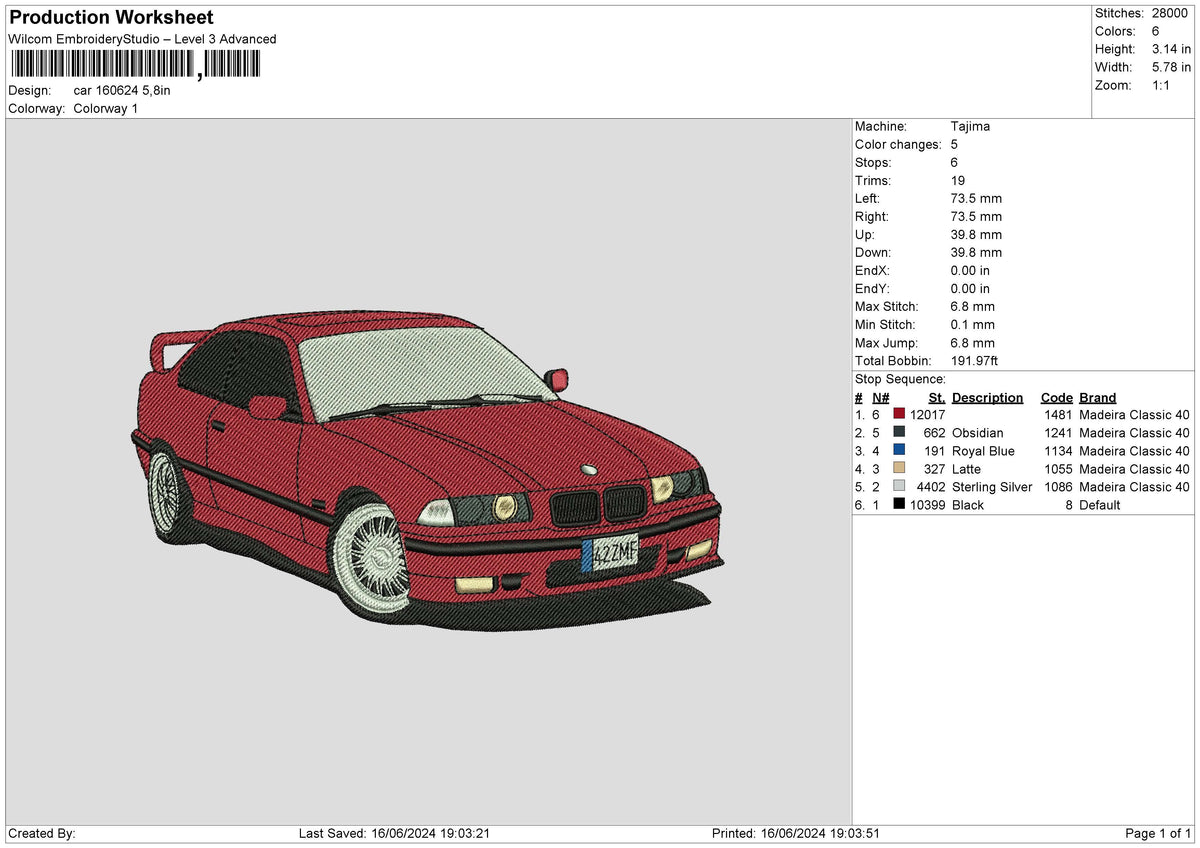This screenshot has height=848, width=1200.
Task: Click the Machine value Tajima
Action: click(970, 127)
